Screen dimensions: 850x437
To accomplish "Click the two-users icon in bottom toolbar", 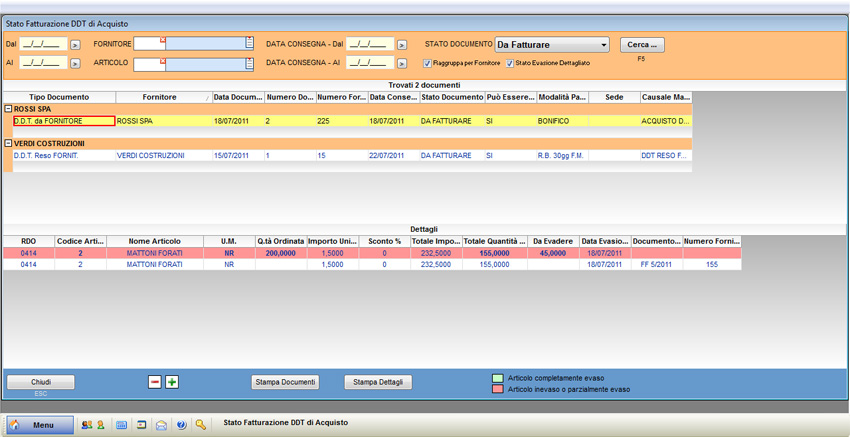I will click(87, 425).
